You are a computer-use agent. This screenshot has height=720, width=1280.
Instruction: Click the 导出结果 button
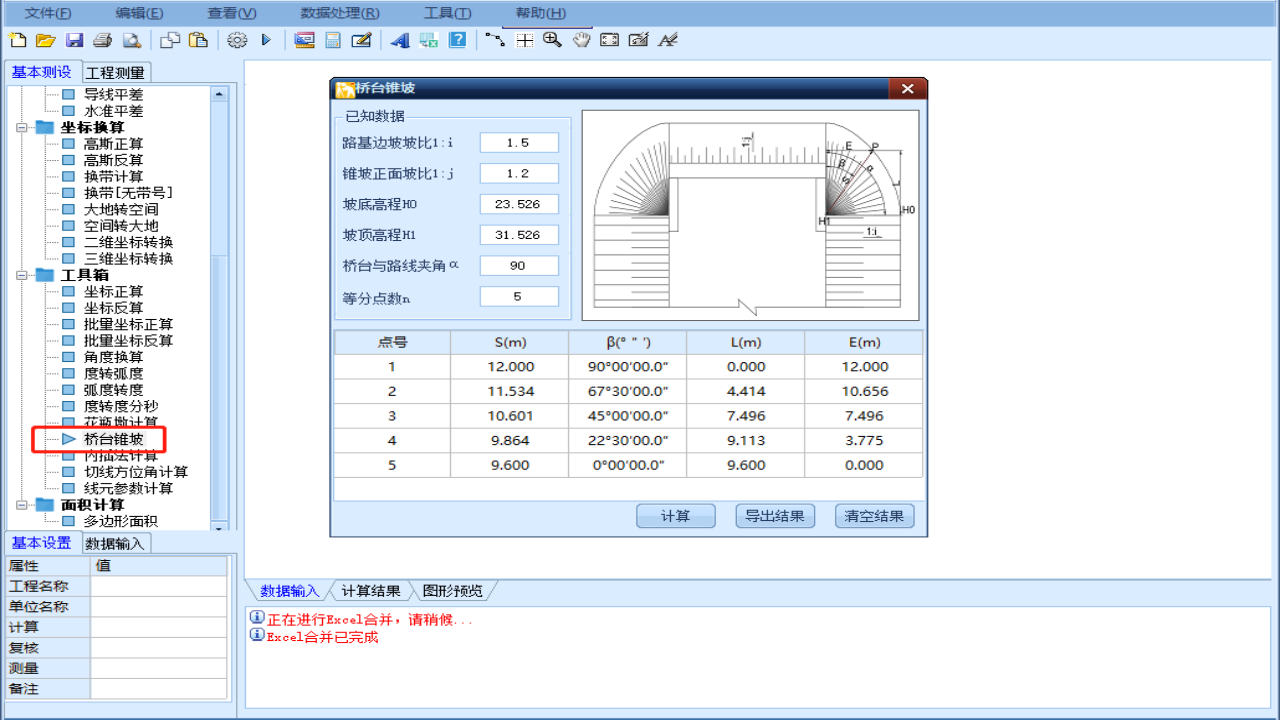(774, 515)
